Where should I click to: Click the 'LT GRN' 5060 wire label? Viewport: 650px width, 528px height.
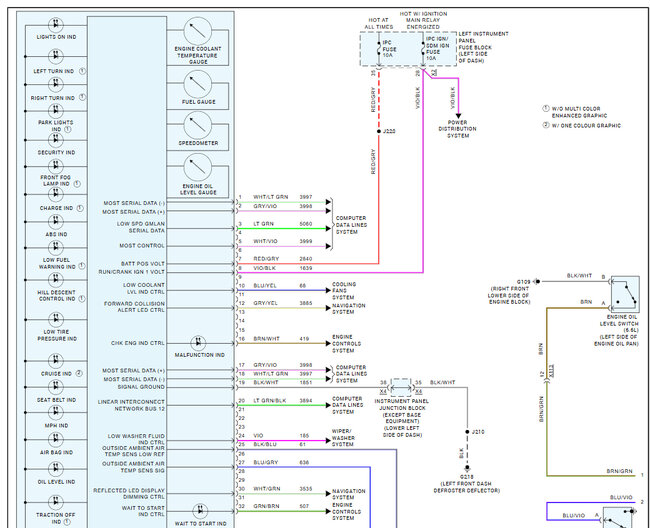[263, 224]
